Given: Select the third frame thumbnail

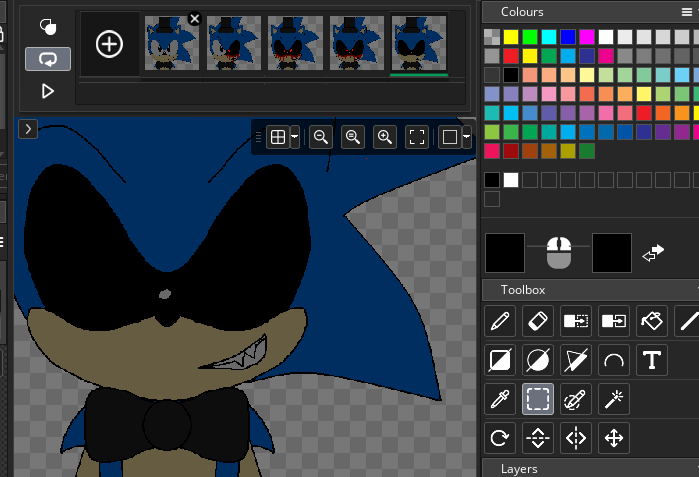Looking at the screenshot, I should pos(295,43).
